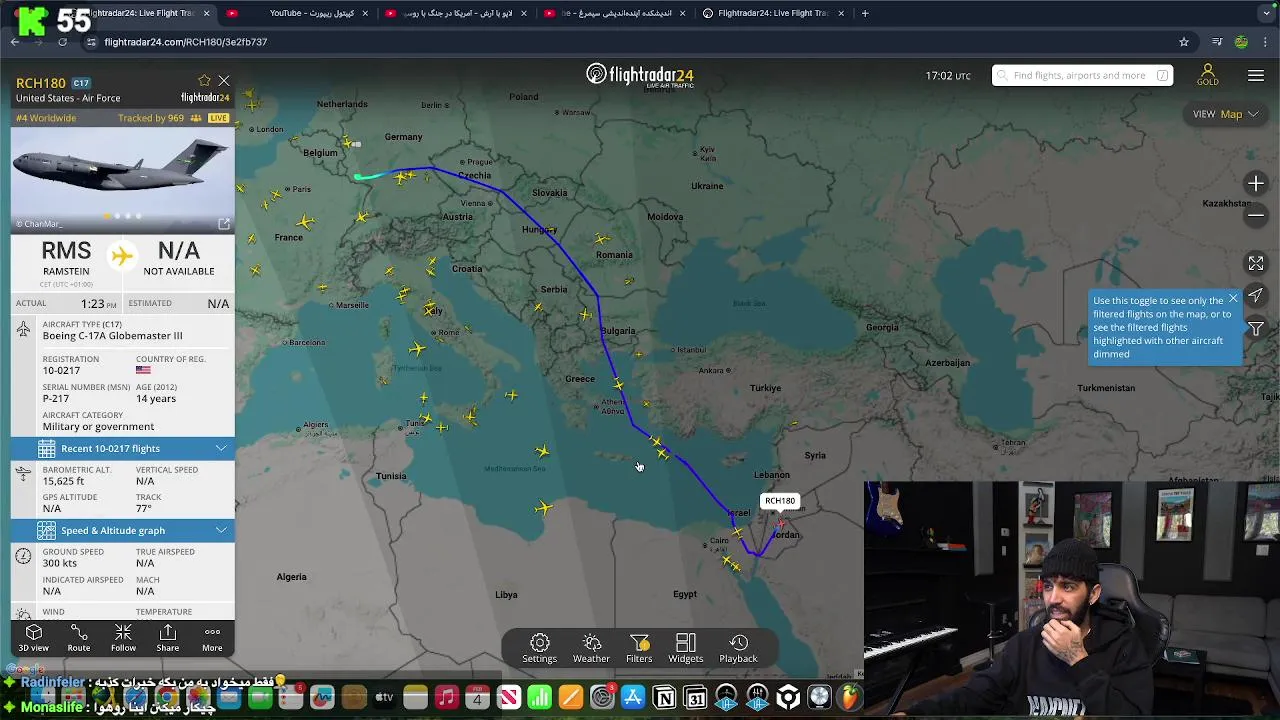Collapse the Speed & Altitude graph section
Viewport: 1280px width, 720px height.
click(x=122, y=530)
